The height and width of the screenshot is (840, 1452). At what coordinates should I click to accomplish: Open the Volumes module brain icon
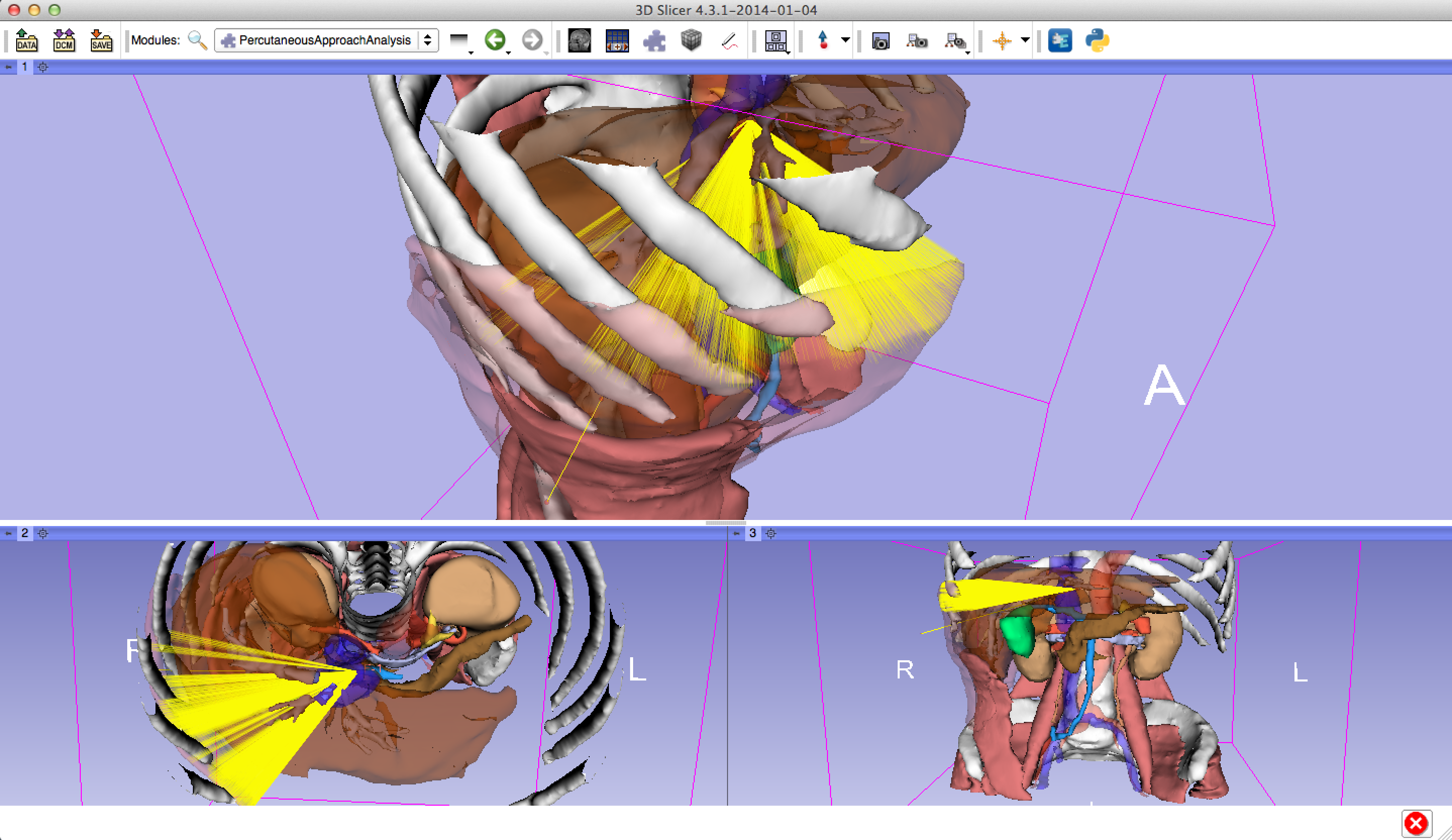[579, 40]
